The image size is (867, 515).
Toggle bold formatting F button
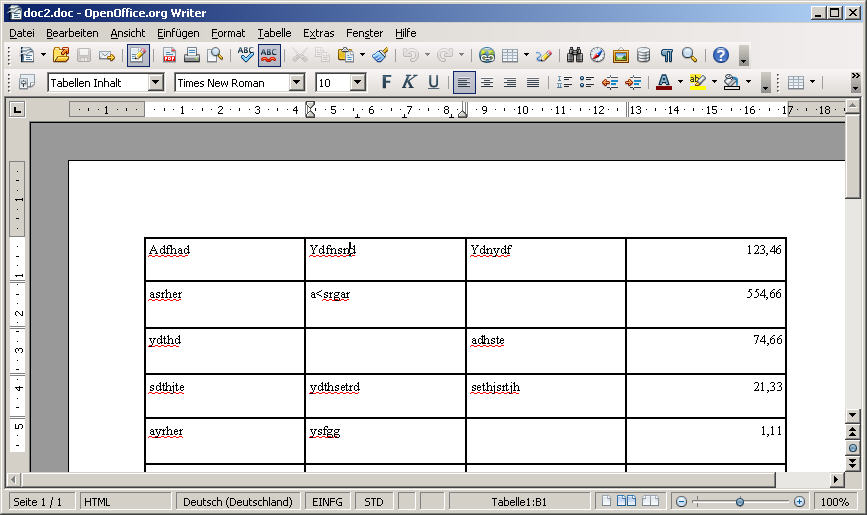click(386, 82)
